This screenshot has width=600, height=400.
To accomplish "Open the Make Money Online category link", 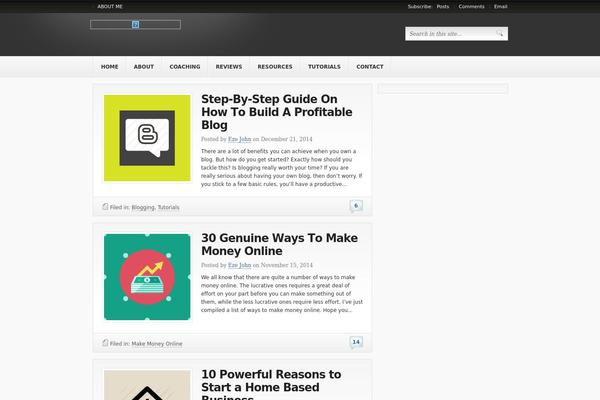I will [157, 344].
